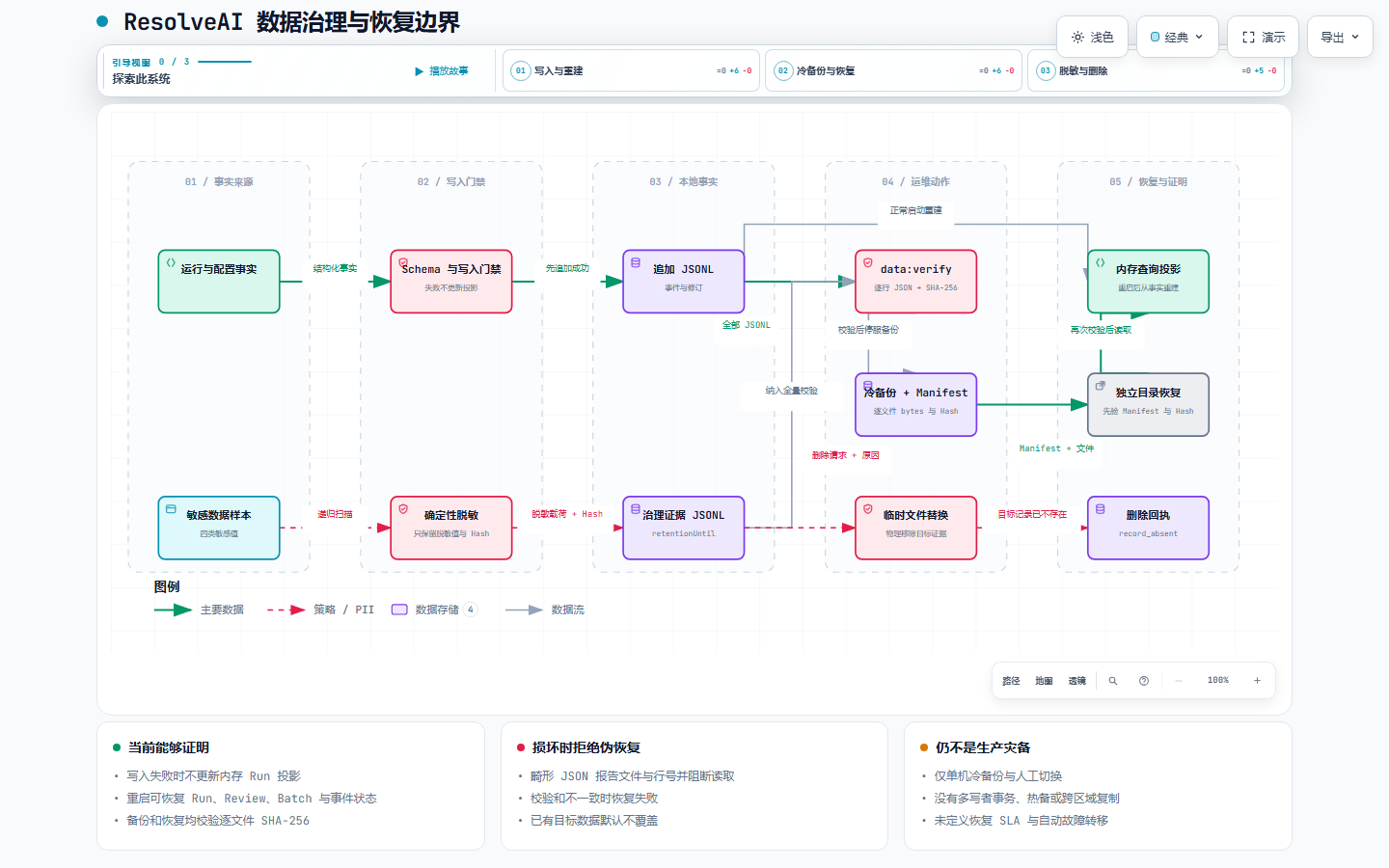Screen dimensions: 1389x868
Task: Zoom in with the plus button
Action: point(1257,681)
